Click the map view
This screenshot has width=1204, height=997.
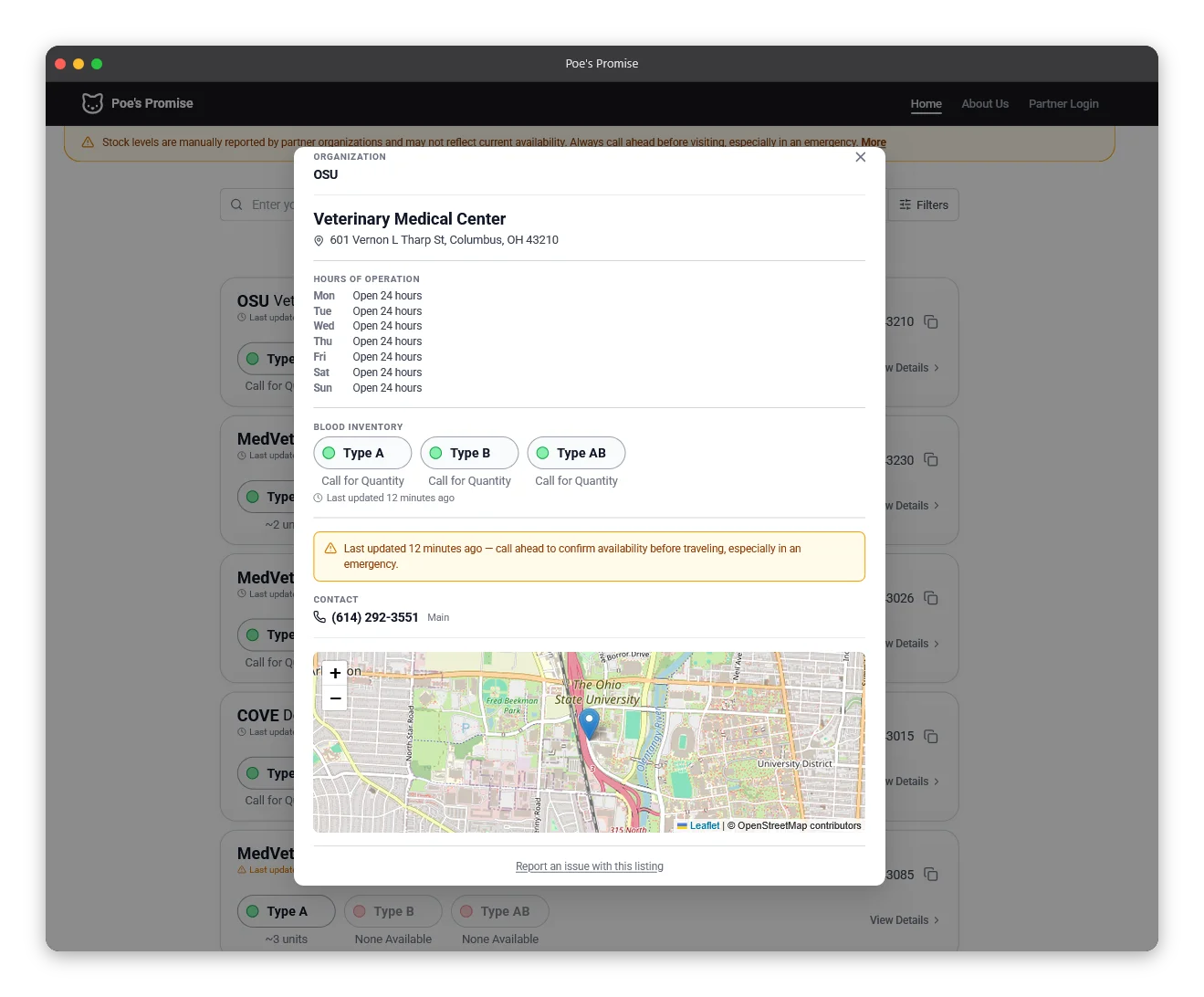(x=589, y=742)
